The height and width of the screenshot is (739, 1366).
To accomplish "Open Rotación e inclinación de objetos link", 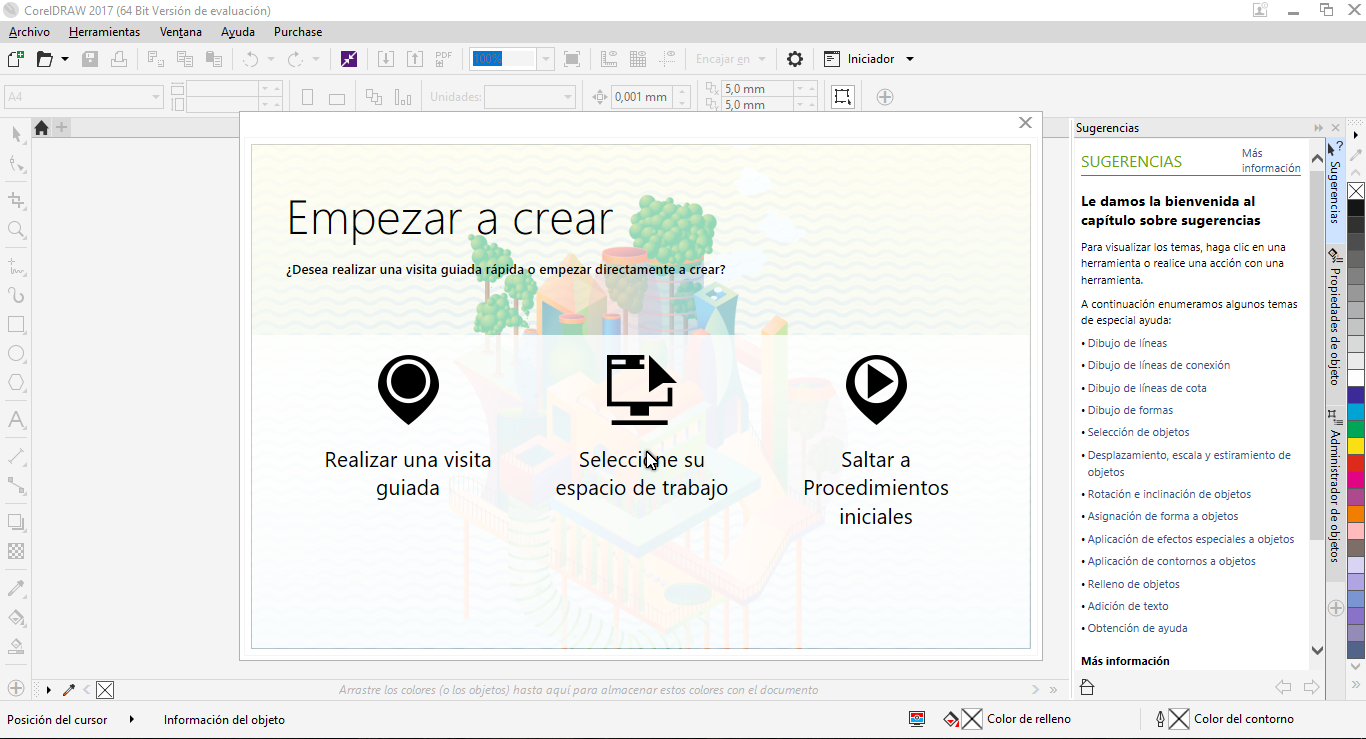I will click(1169, 494).
